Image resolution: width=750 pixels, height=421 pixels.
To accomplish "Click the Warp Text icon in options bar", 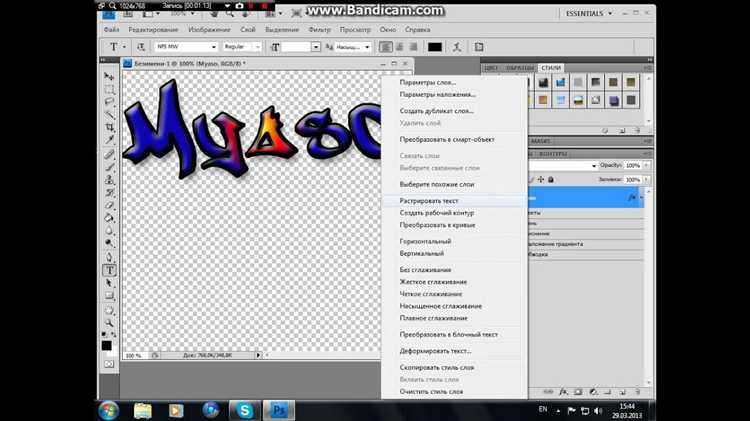I will 457,47.
